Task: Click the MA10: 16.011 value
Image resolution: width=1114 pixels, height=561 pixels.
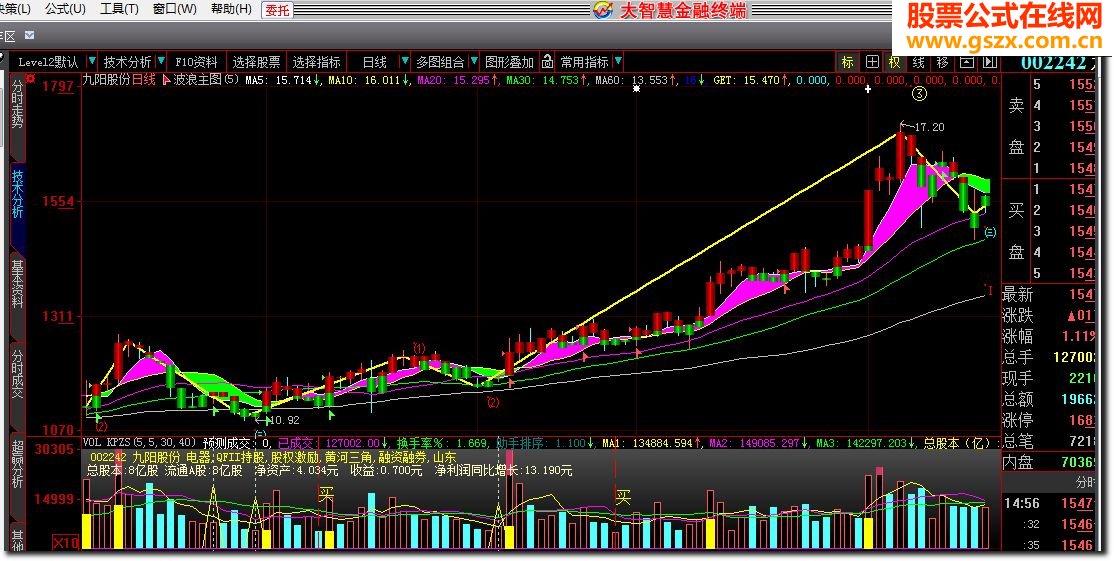Action: point(364,80)
